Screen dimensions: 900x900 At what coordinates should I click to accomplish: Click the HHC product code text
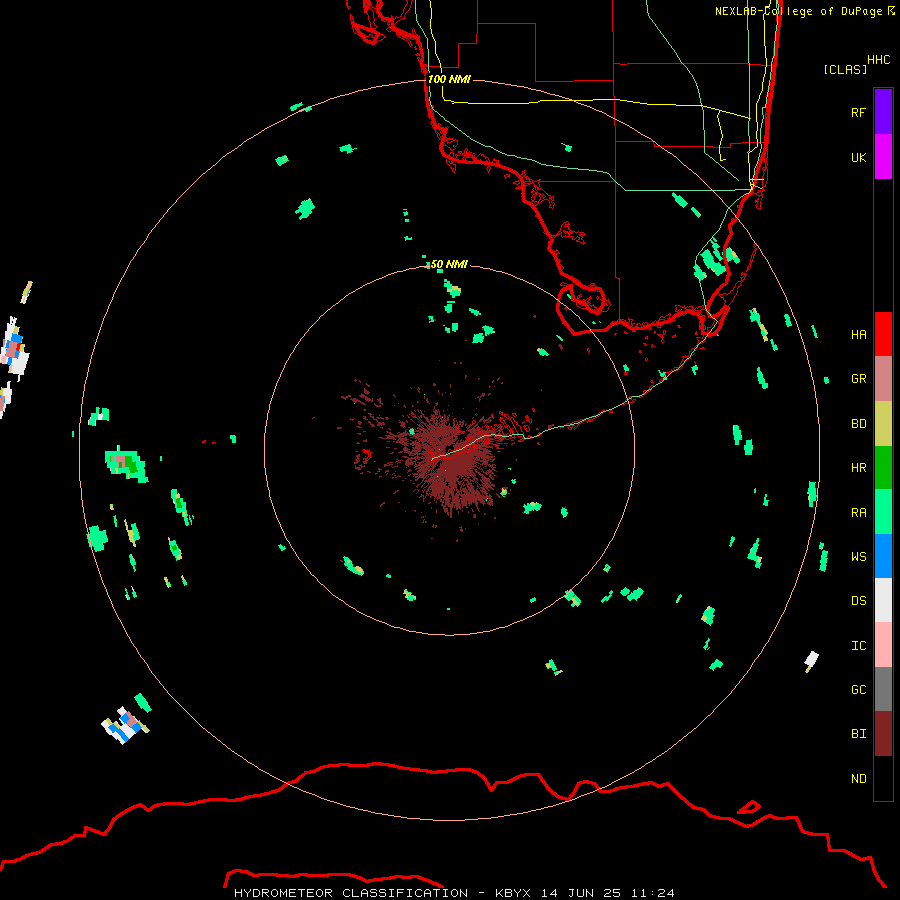[x=879, y=59]
